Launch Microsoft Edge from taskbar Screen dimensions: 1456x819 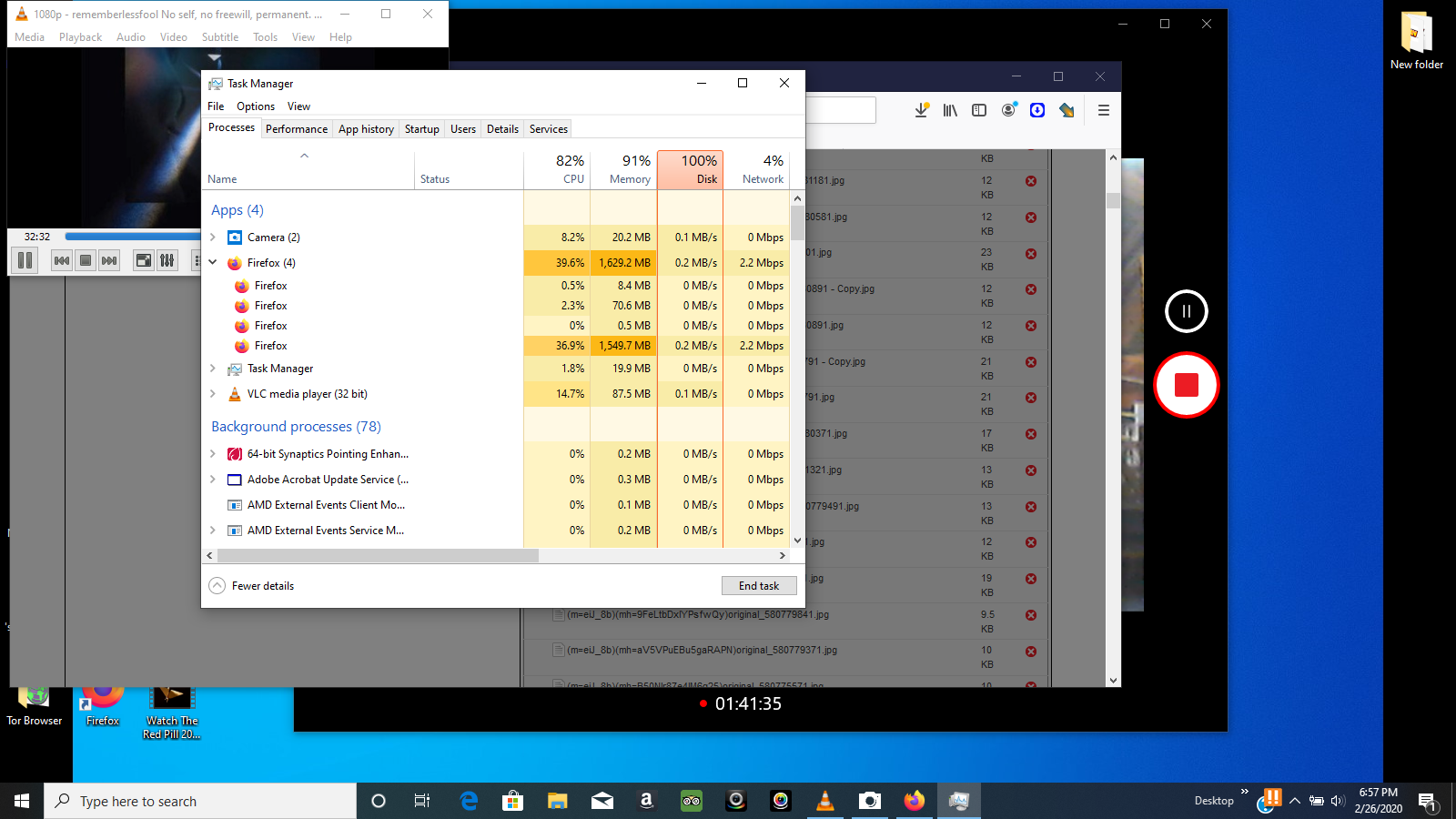point(469,801)
